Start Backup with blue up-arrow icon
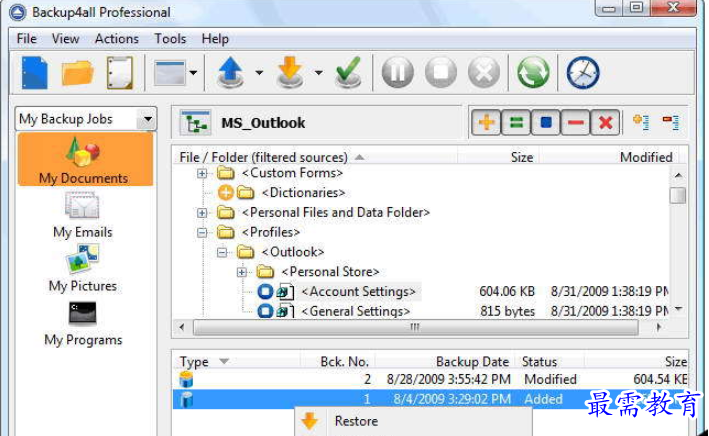Screen dimensions: 709x436 pyautogui.click(x=231, y=72)
